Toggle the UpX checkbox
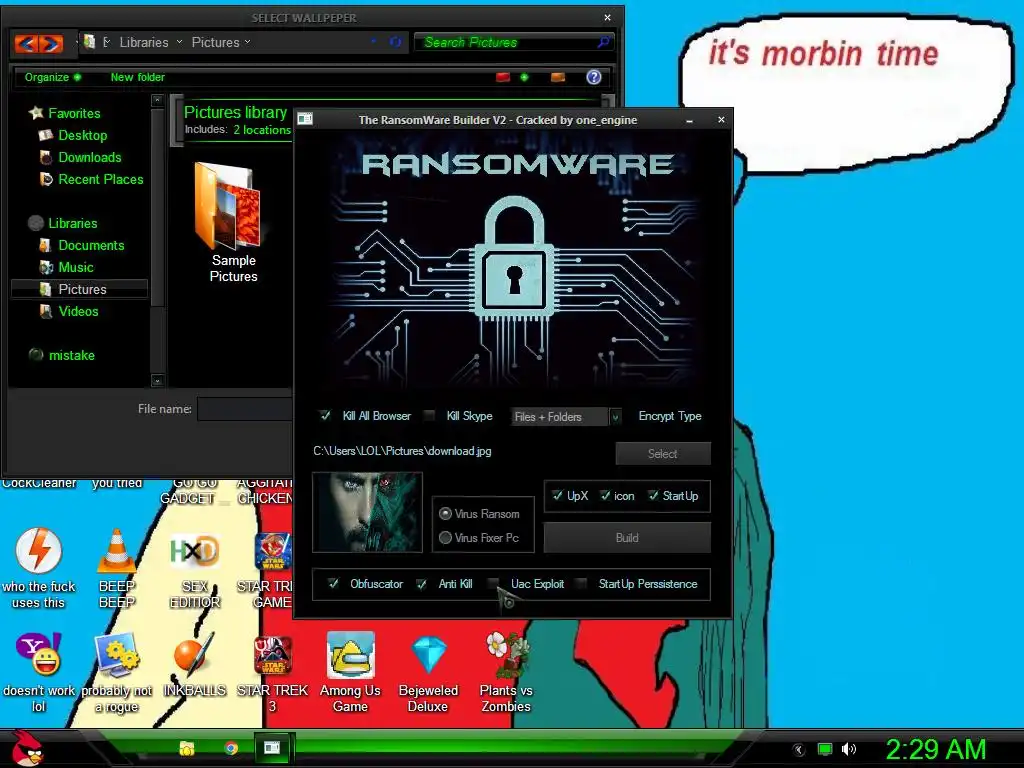Screen dimensions: 1024x768 (556, 496)
